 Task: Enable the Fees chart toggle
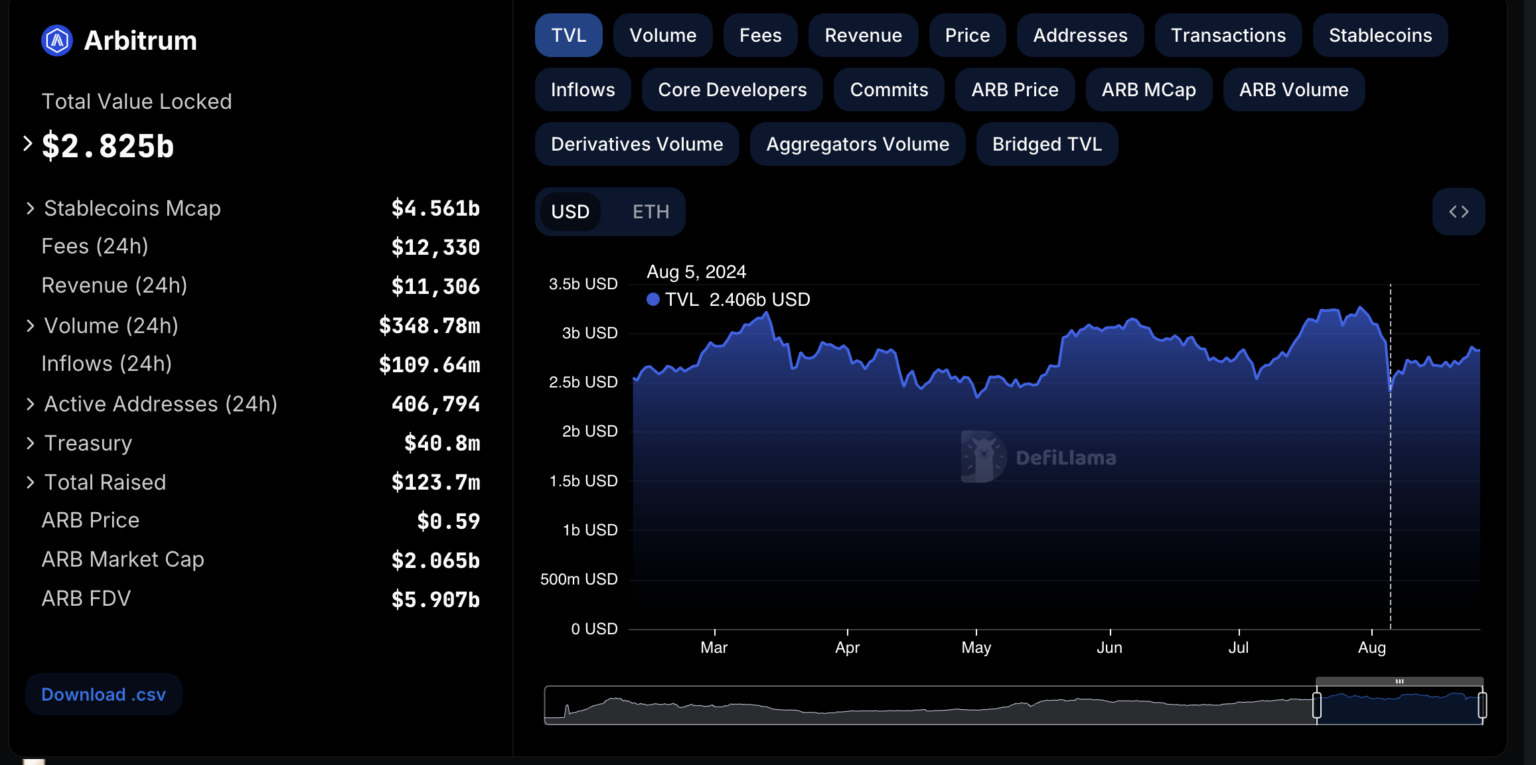[761, 35]
